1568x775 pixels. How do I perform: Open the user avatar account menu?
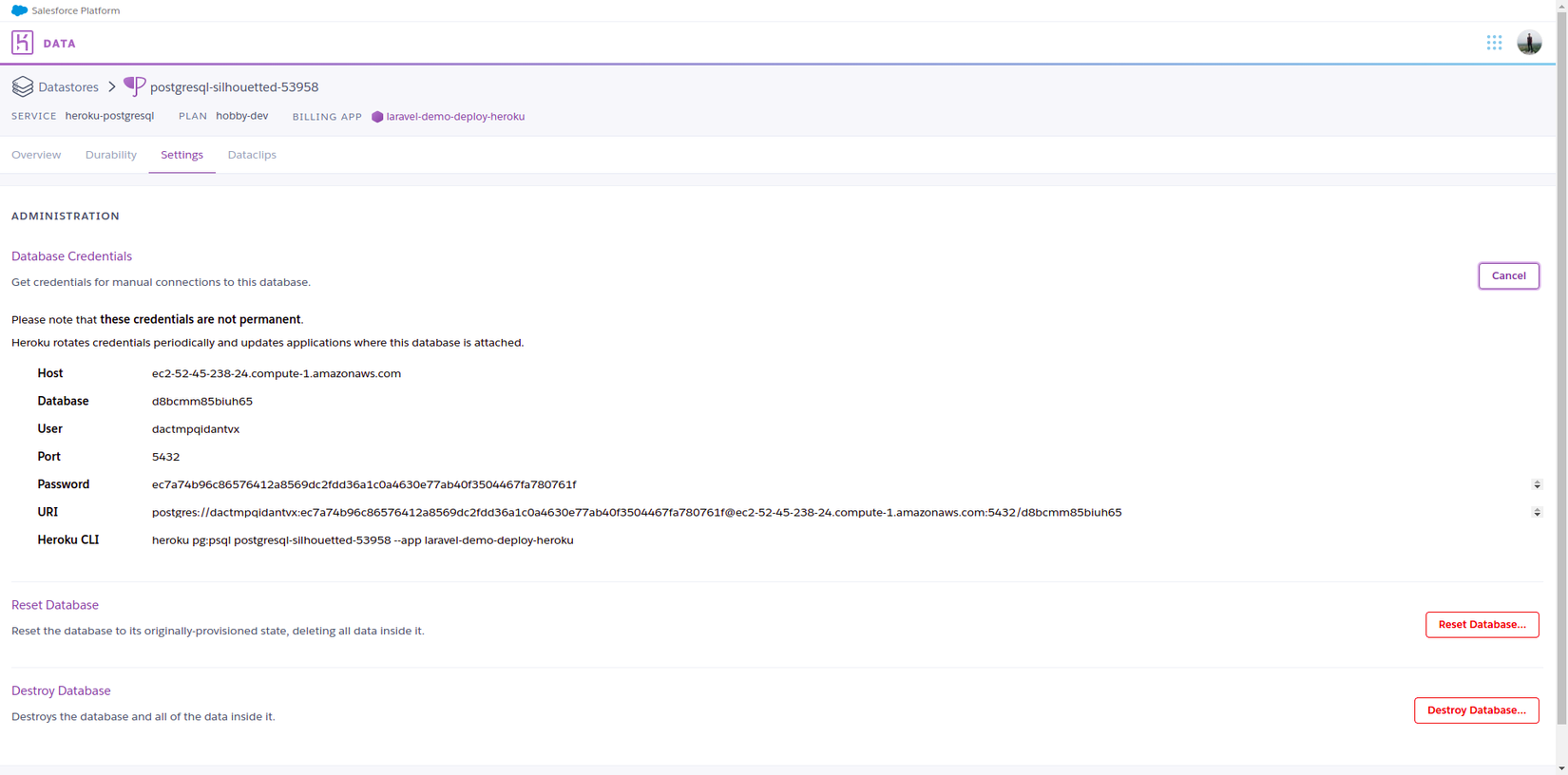[1529, 43]
